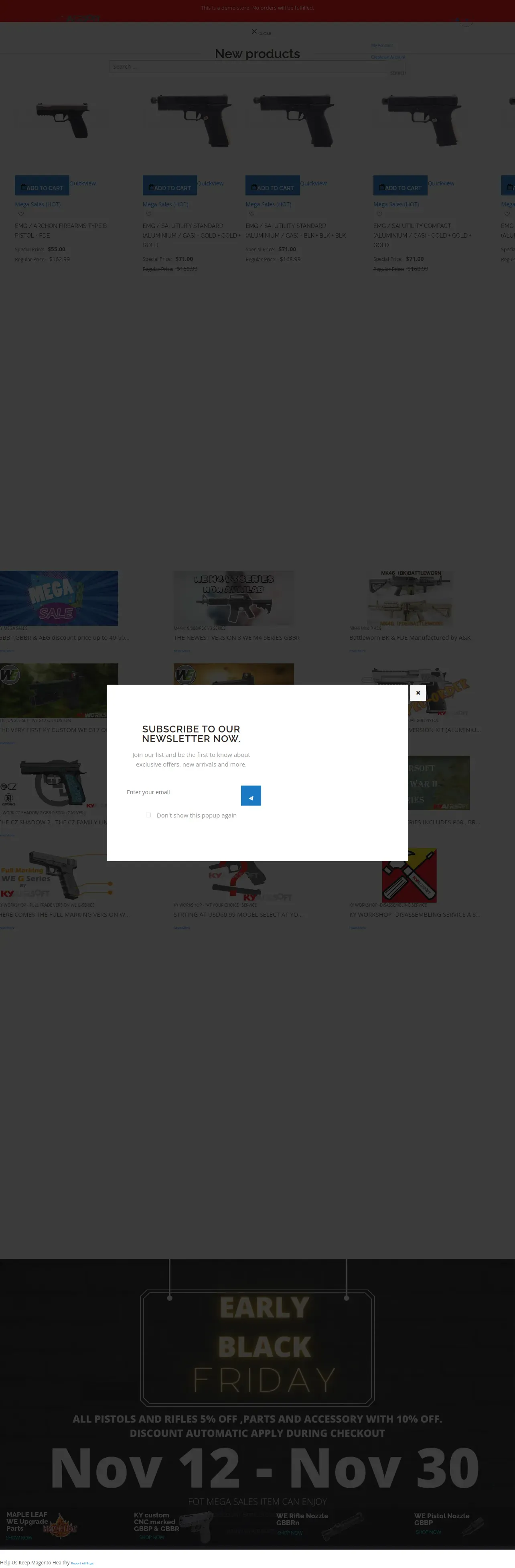Click the Report All Bugs link
Image resolution: width=515 pixels, height=1568 pixels.
(82, 1563)
